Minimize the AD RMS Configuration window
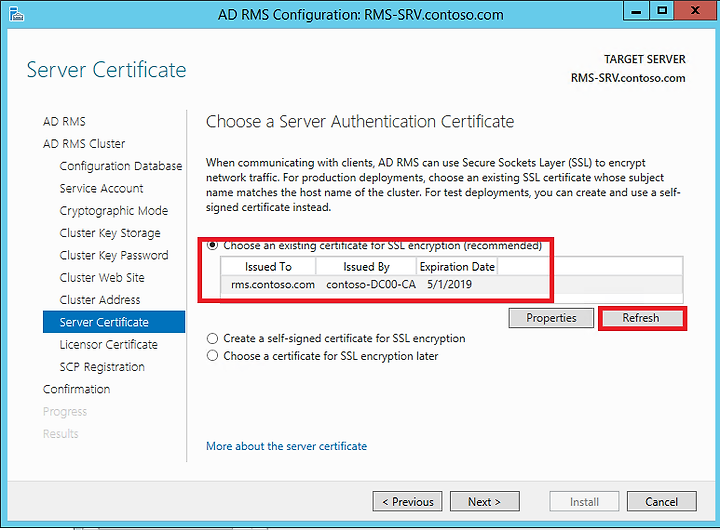The height and width of the screenshot is (530, 720). pos(636,11)
